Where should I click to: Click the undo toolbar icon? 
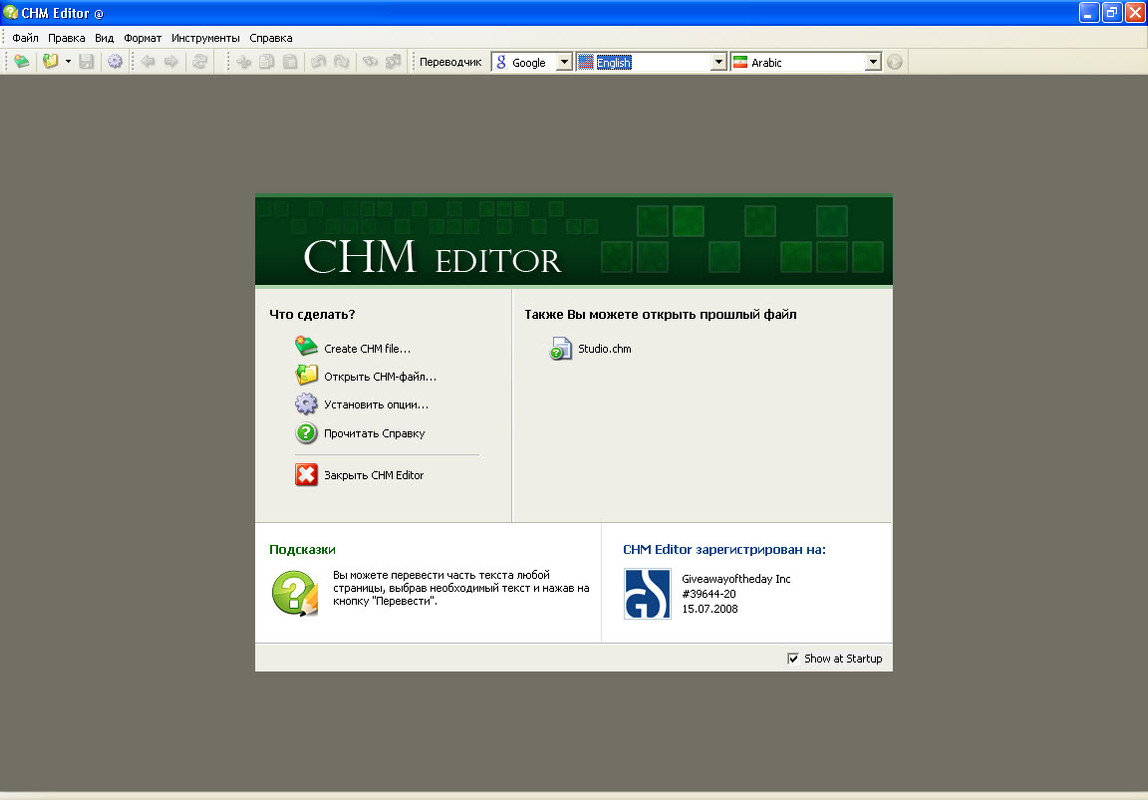click(x=318, y=62)
